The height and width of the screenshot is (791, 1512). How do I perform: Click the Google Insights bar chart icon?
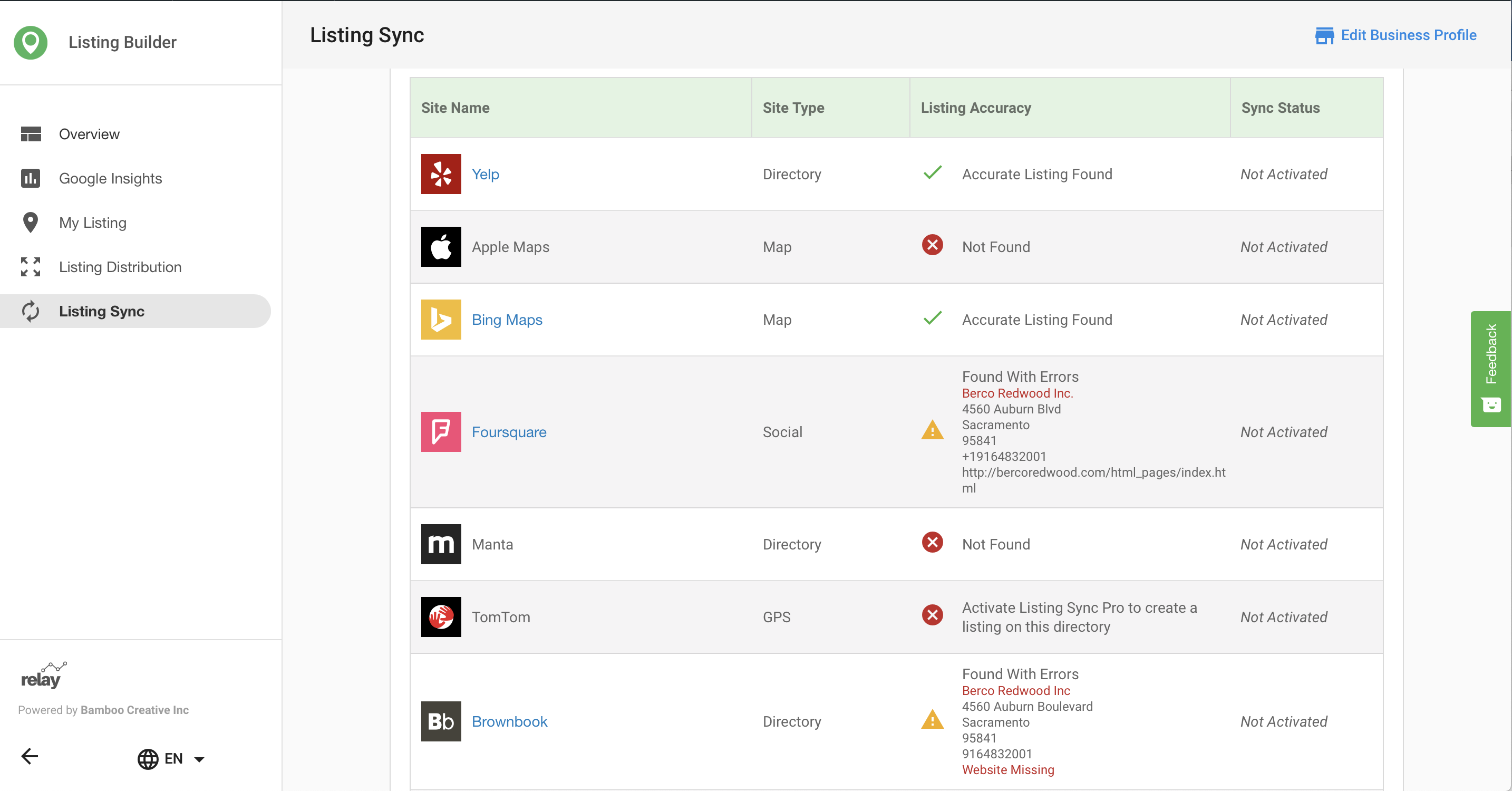(31, 178)
